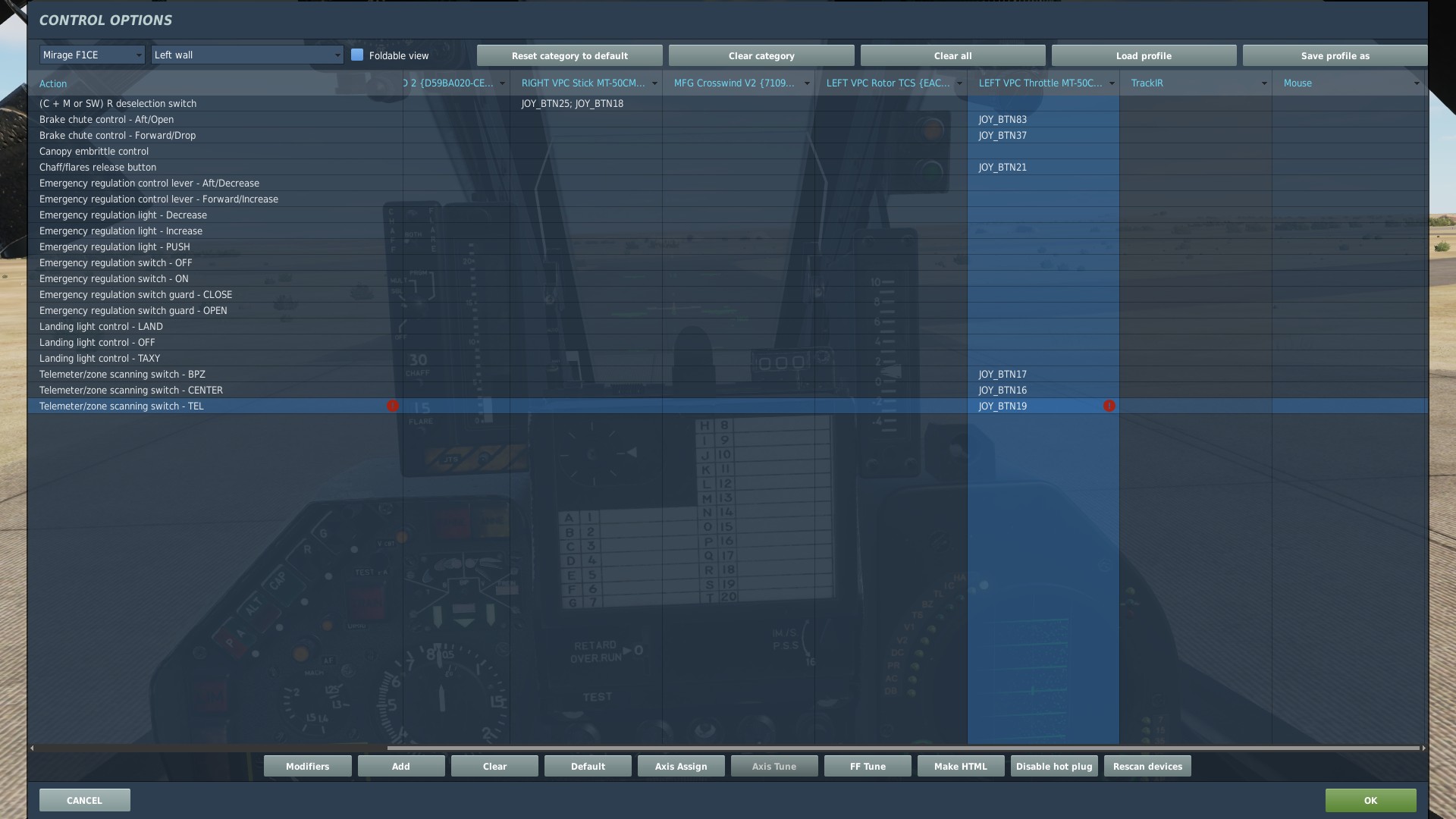Click the Clear category button
This screenshot has width=1456, height=819.
[761, 55]
